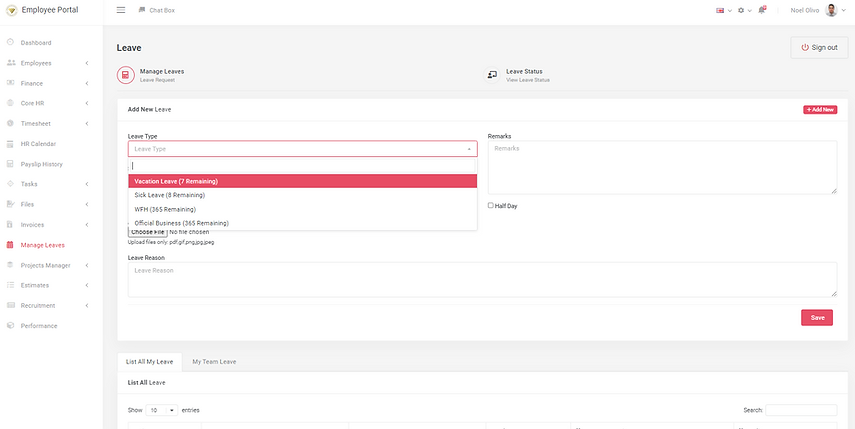Viewport: 855px width, 429px height.
Task: Expand the Employees submenu chevron
Action: tap(87, 63)
